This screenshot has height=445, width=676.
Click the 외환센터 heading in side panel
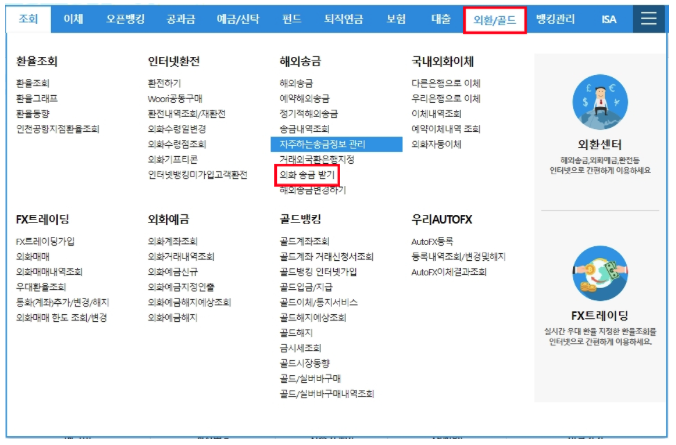coord(600,144)
